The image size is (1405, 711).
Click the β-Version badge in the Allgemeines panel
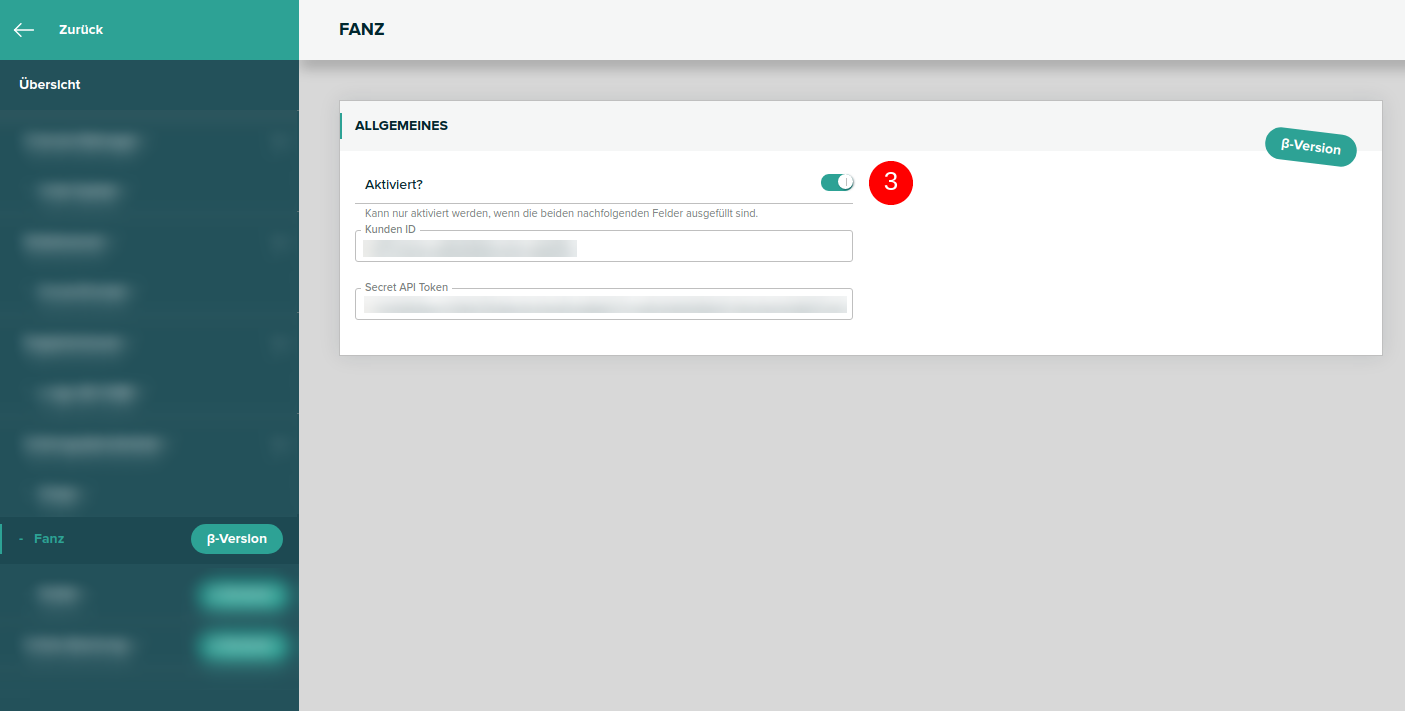(1310, 147)
